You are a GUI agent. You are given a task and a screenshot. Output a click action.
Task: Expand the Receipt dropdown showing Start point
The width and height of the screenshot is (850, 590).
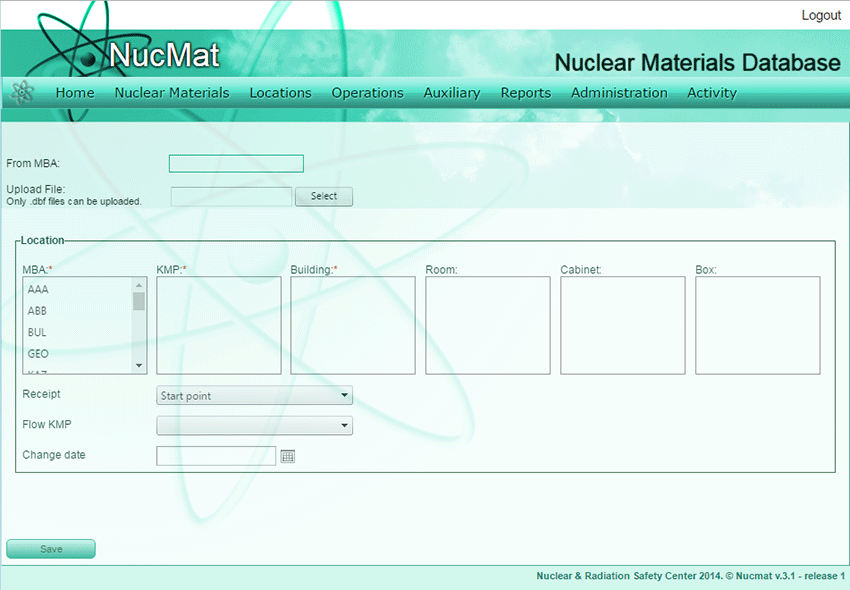click(x=254, y=396)
